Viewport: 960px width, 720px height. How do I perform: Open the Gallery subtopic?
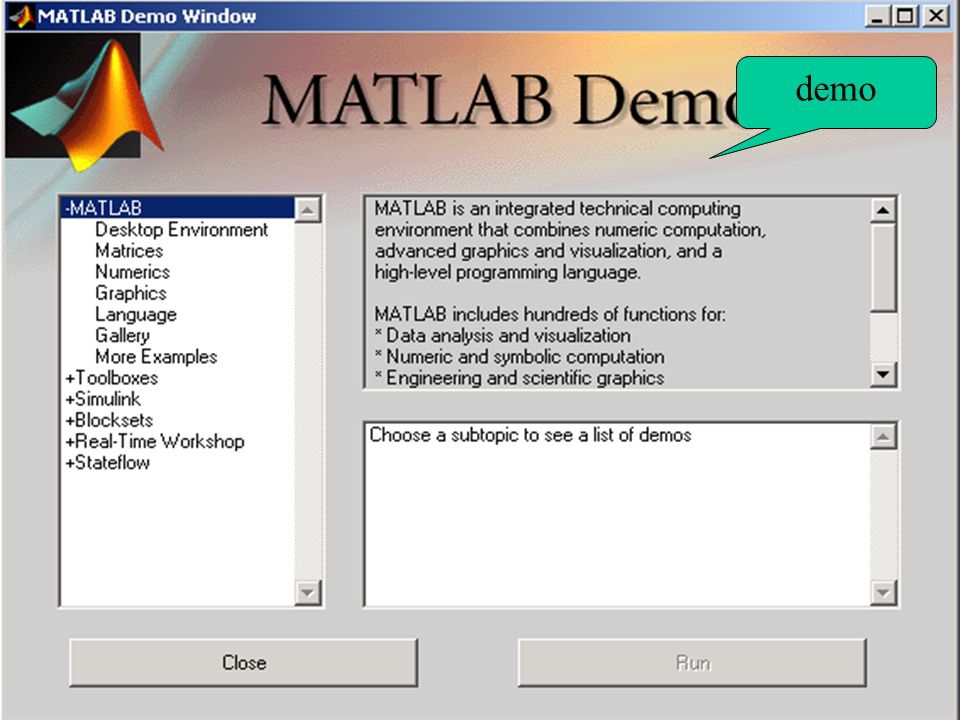point(122,336)
